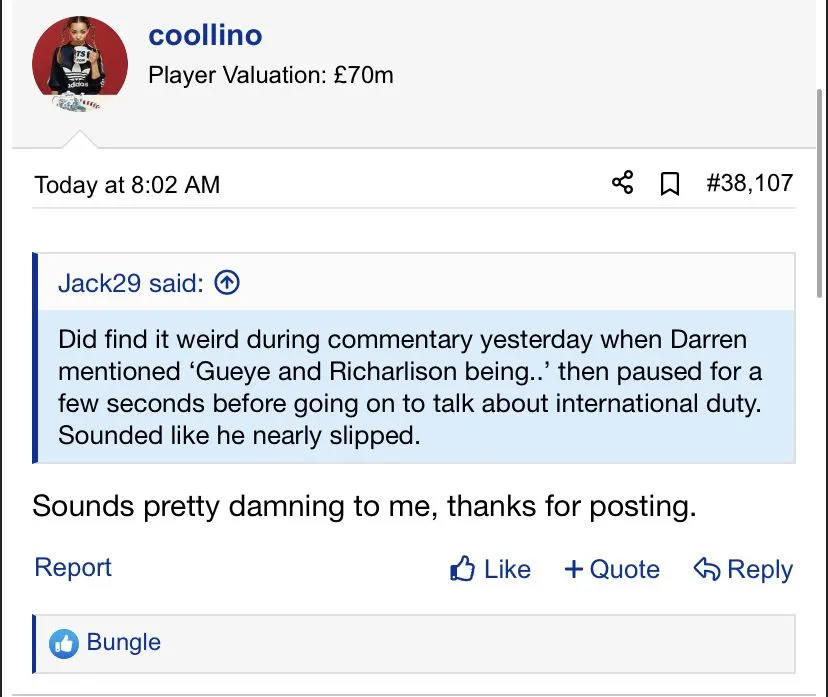Reply to coollino's post
This screenshot has height=697, width=828.
tap(743, 569)
